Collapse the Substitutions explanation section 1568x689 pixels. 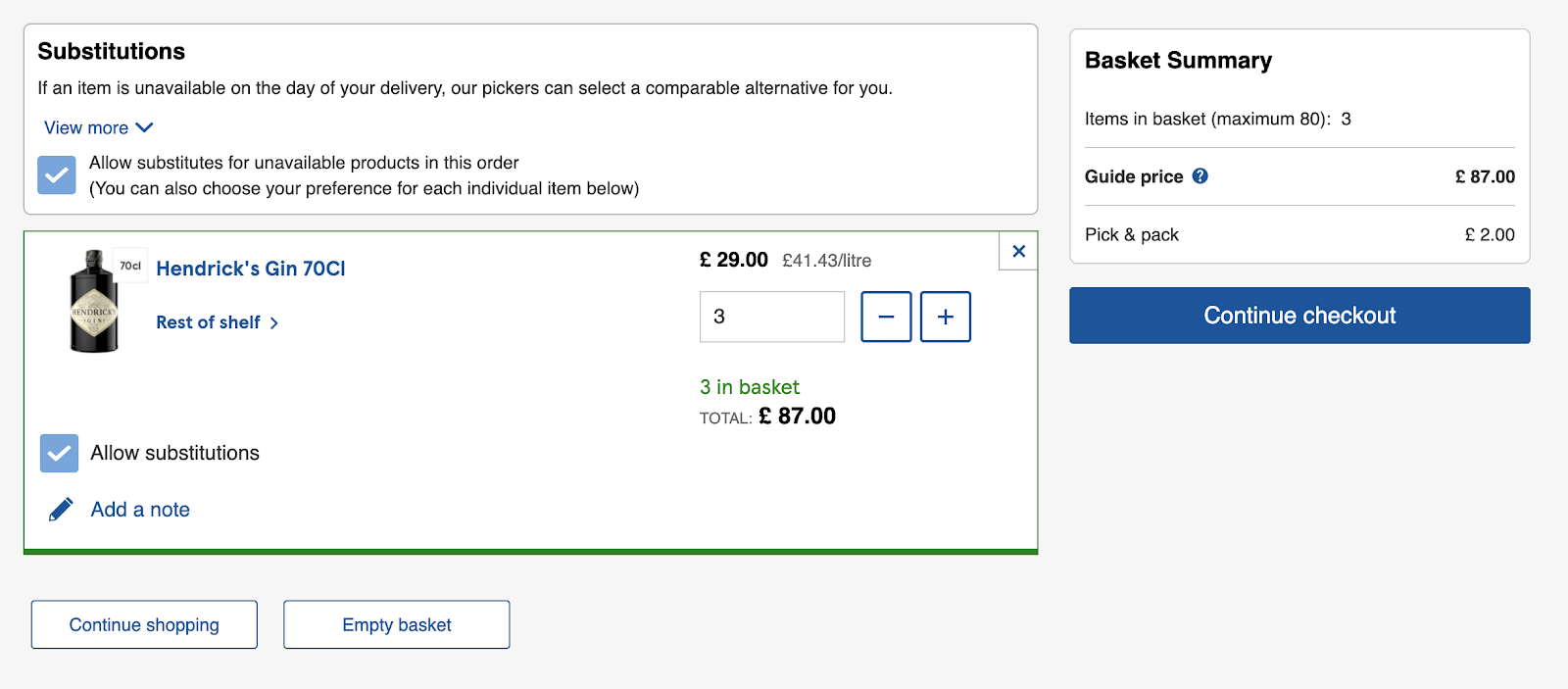98,127
